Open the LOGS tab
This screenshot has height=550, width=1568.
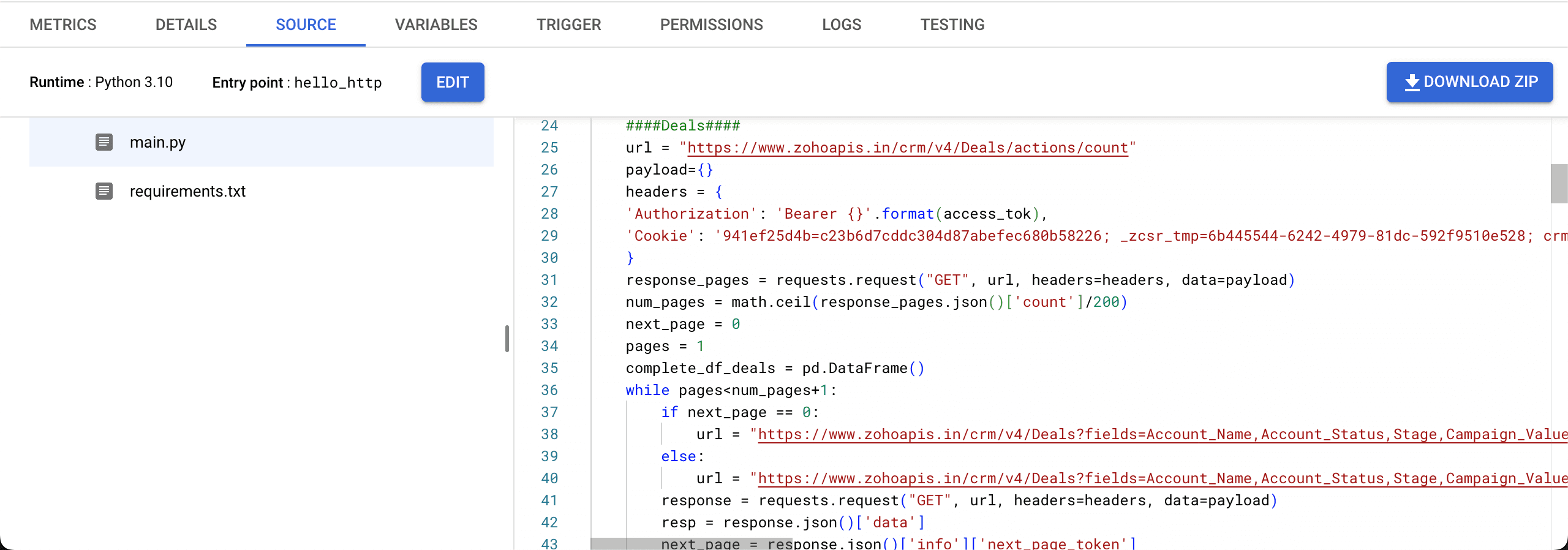coord(842,24)
